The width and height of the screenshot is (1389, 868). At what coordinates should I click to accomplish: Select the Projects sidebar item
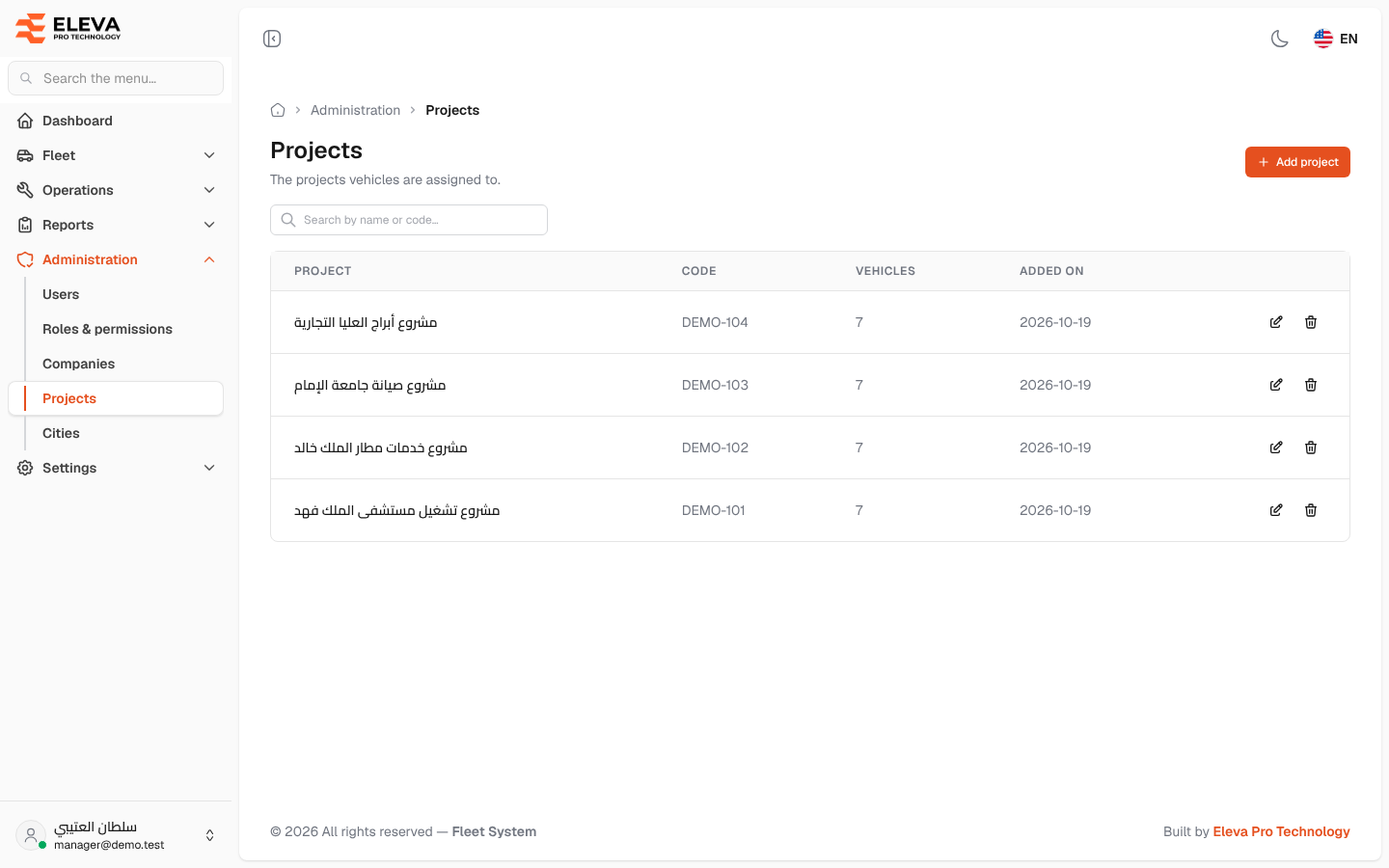[x=116, y=398]
